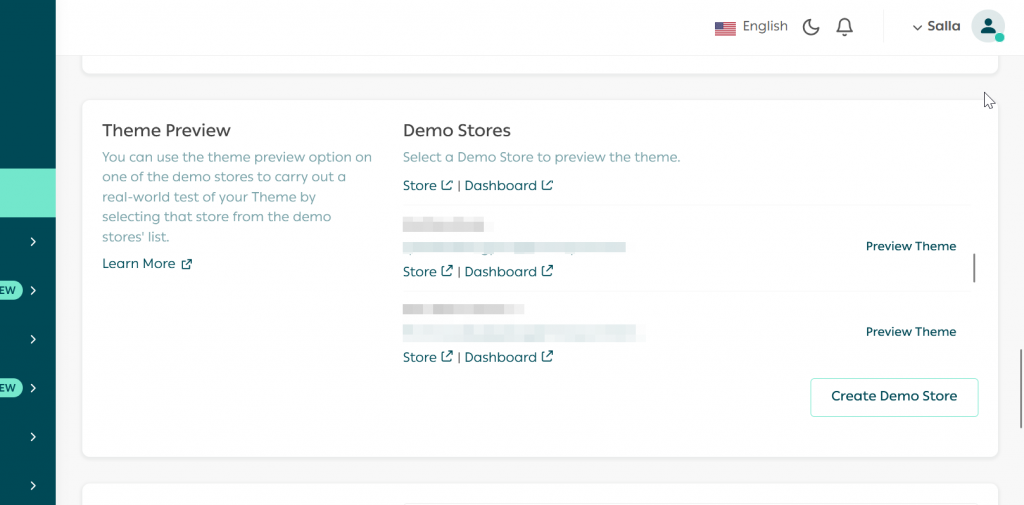Expand sidebar item beside the lower NEW badge

point(33,388)
